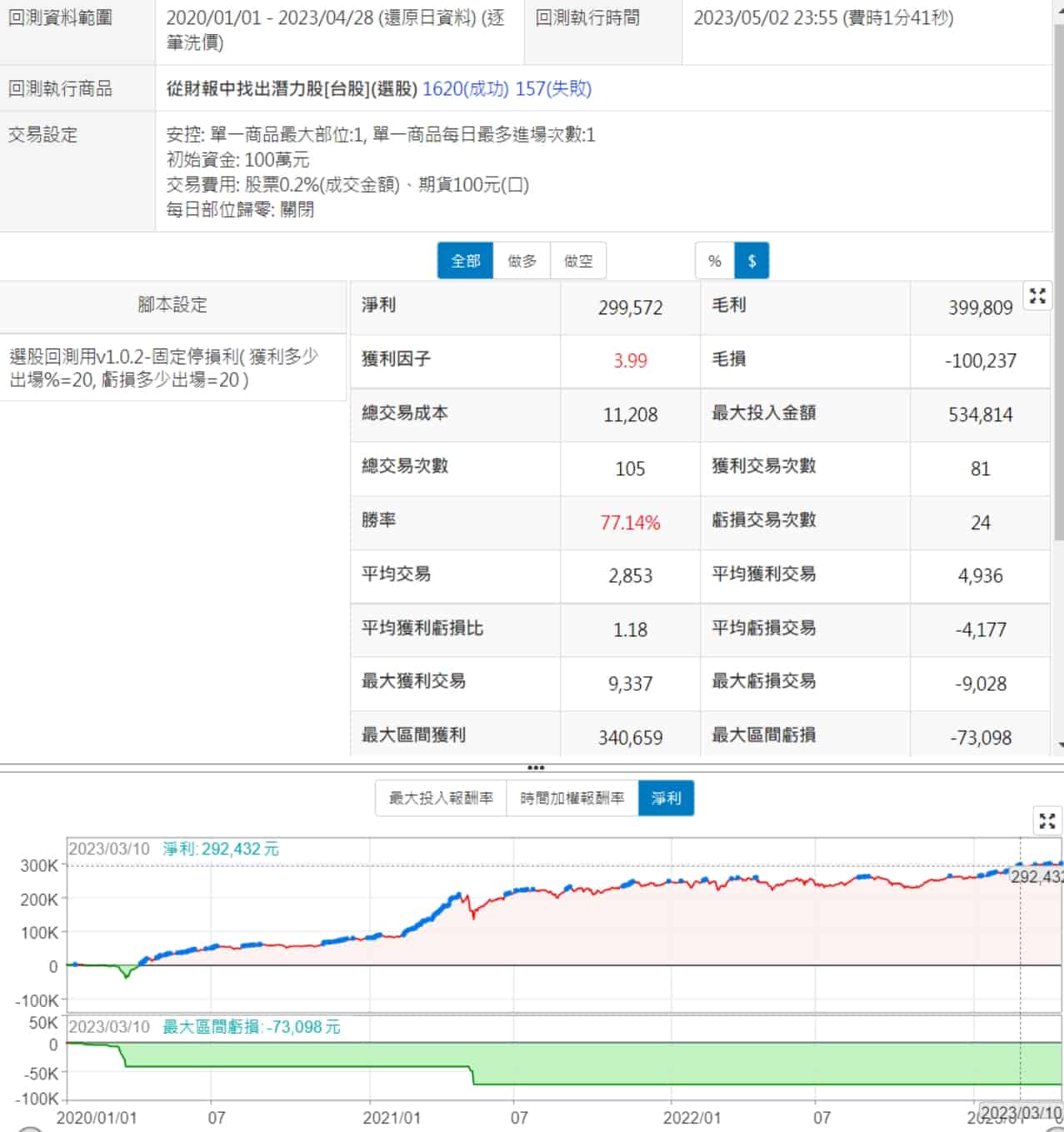
Task: Switch to 做空 trades only
Action: (578, 261)
